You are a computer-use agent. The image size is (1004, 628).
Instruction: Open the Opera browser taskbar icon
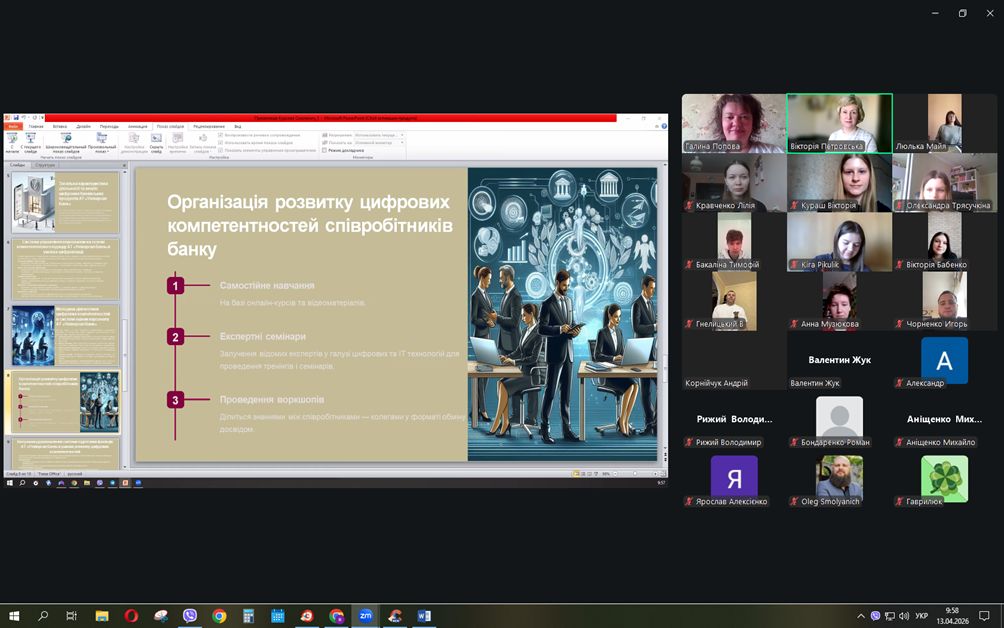tap(131, 616)
